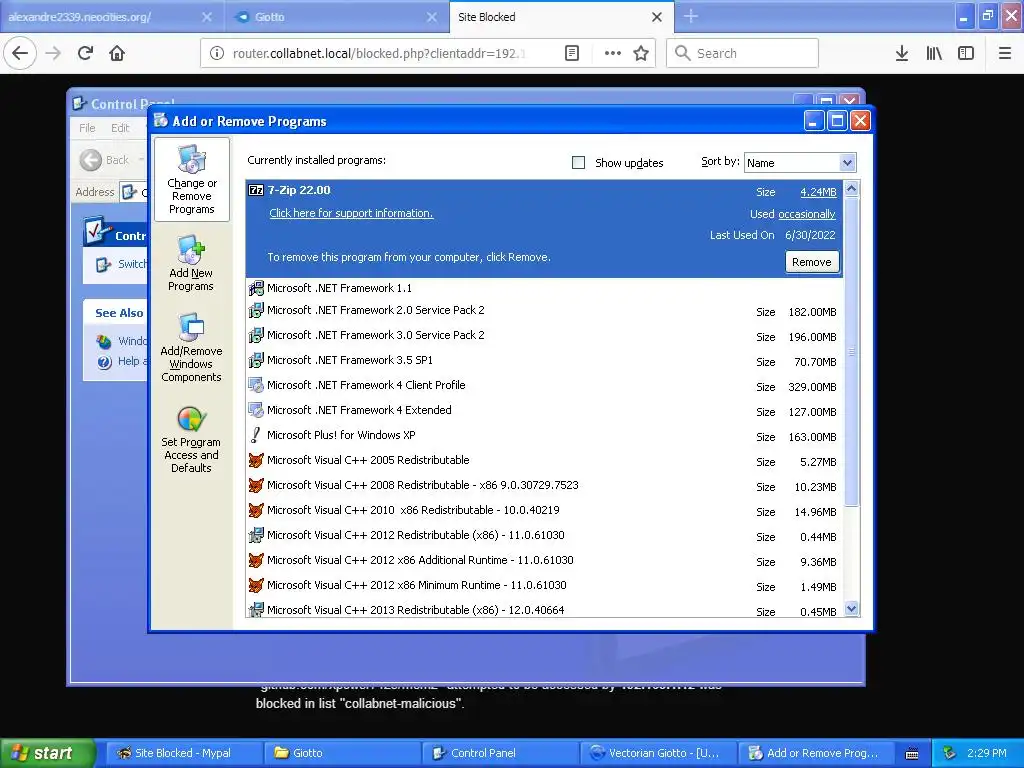The image size is (1024, 768).
Task: Click the 'occasionally' usage link
Action: 807,214
